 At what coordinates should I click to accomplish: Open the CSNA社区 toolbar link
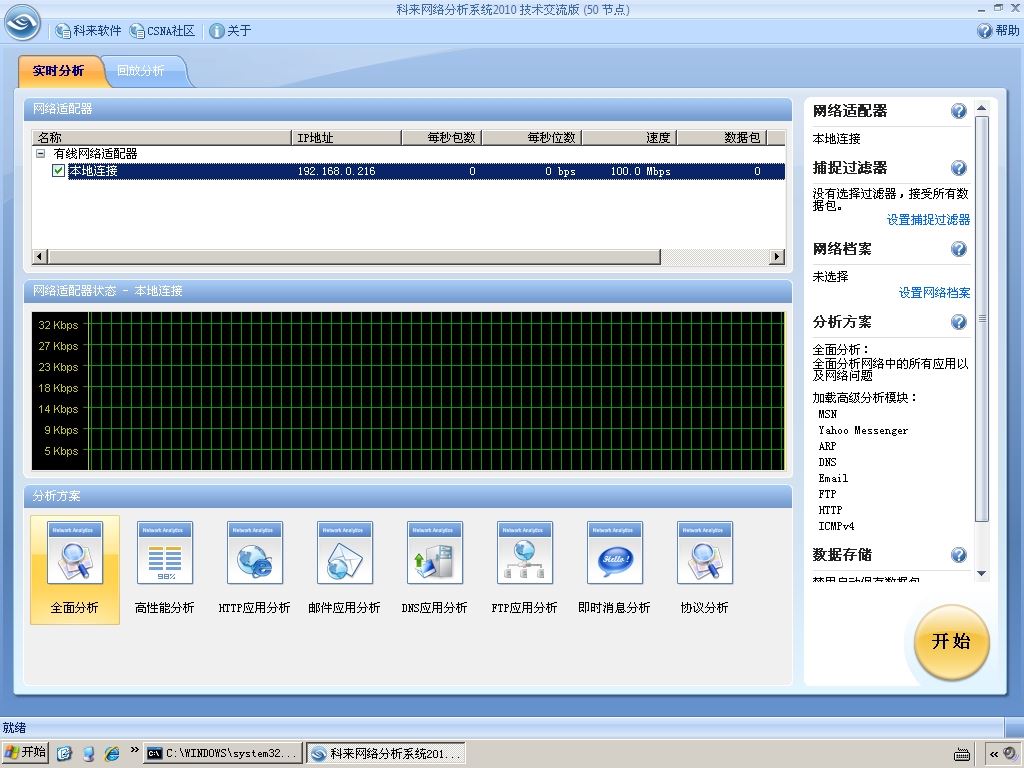163,31
